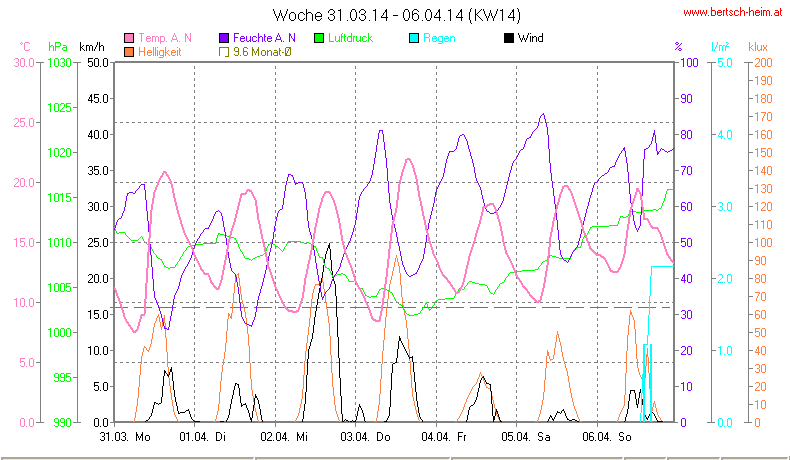790x460 pixels.
Task: Click the hPa axis unit label
Action: point(58,47)
